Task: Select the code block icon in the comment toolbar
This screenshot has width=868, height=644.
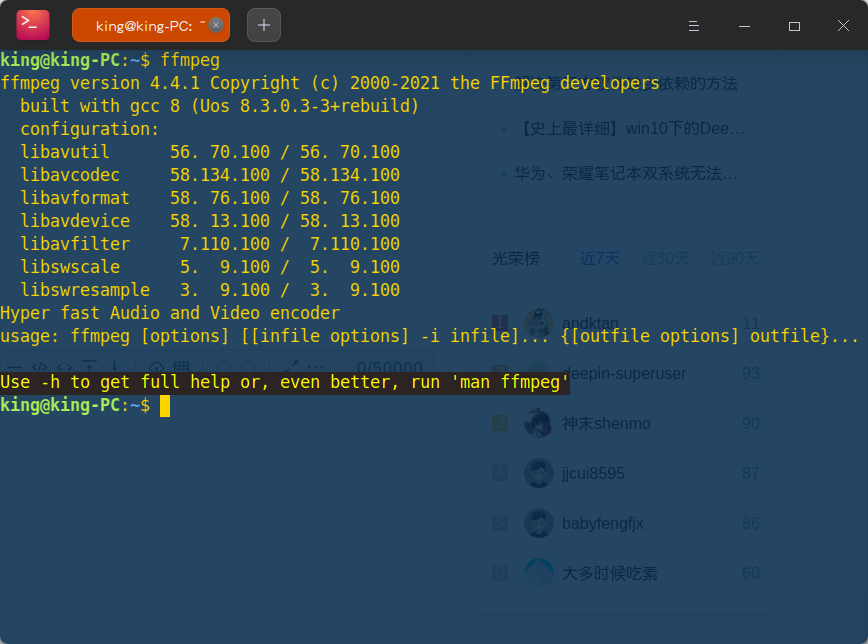Action: coord(40,365)
